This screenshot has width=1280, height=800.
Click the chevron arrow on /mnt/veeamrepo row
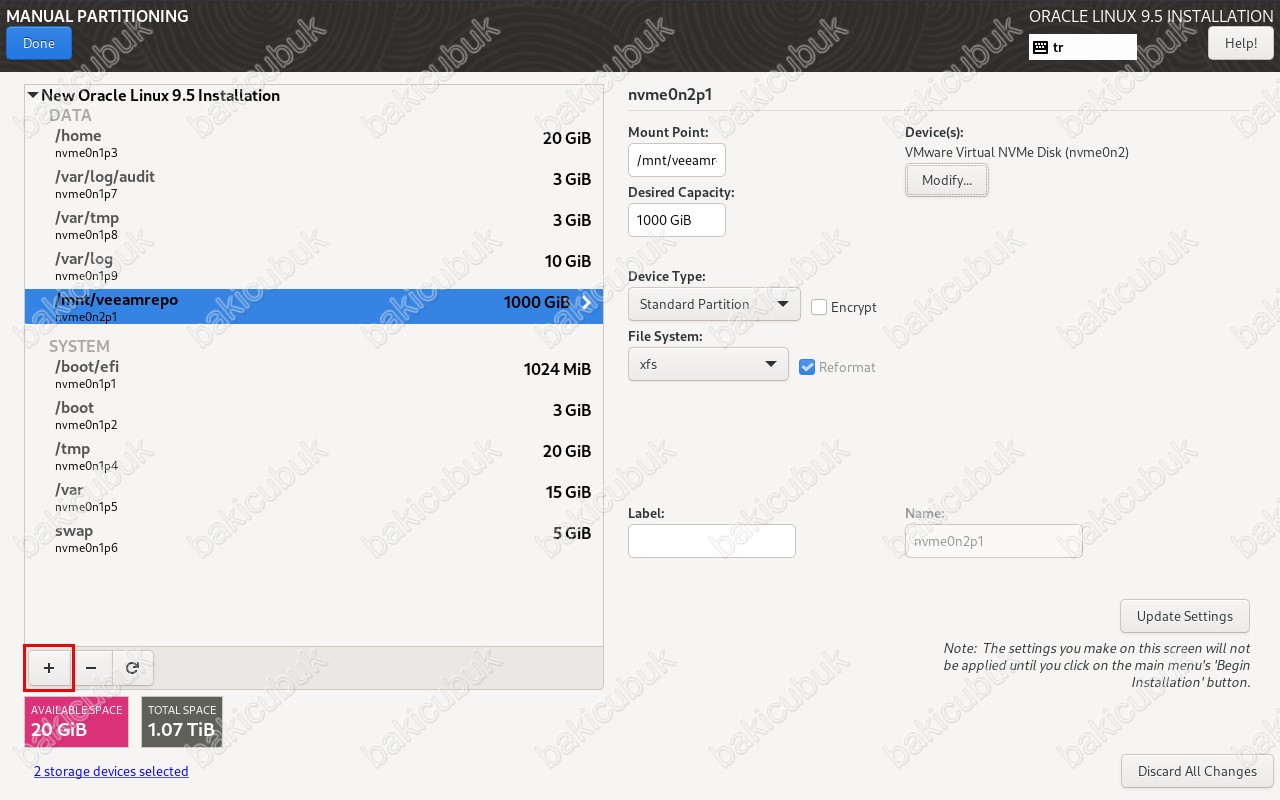(586, 303)
